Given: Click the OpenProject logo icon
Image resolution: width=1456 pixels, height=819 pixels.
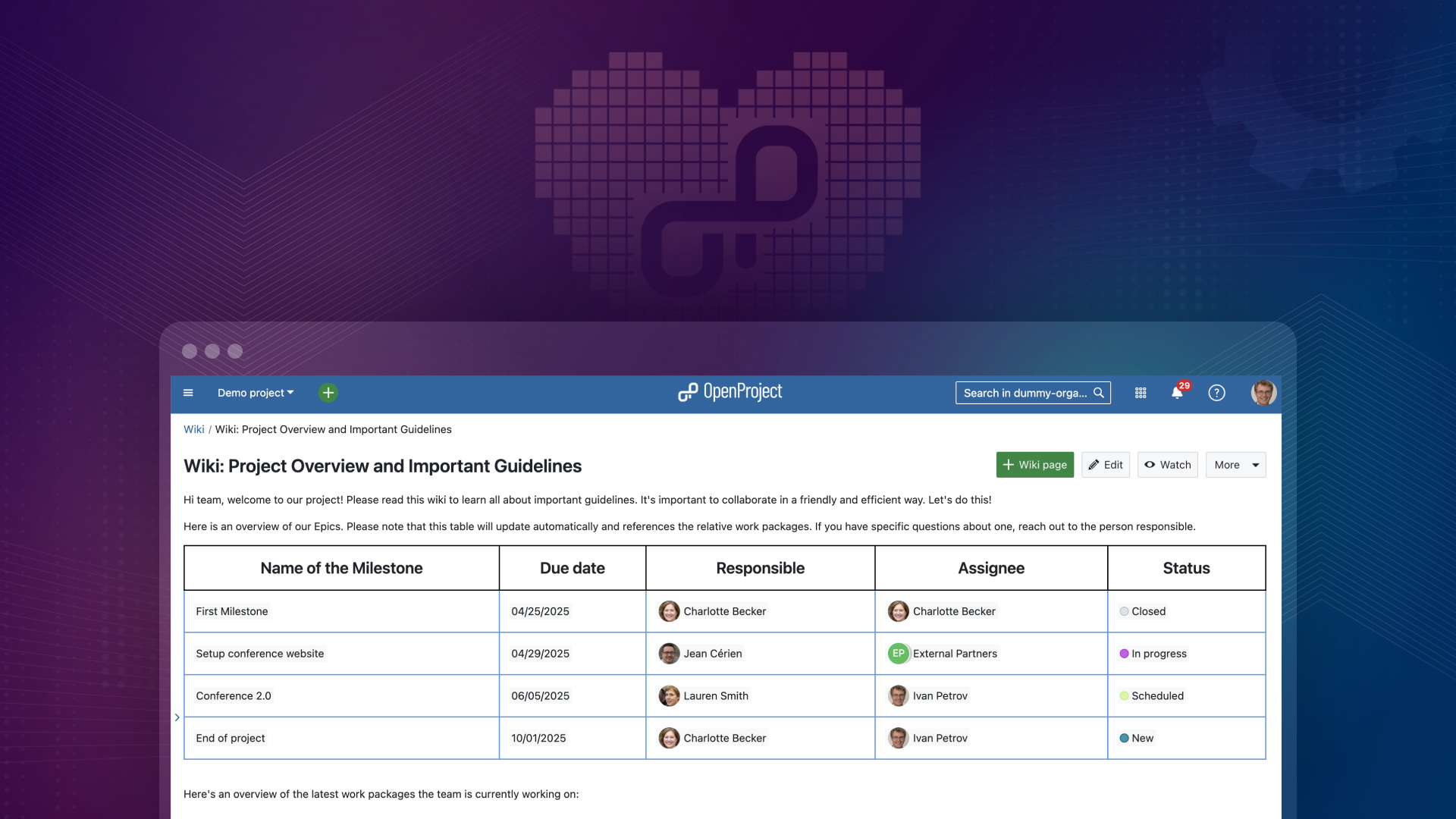Looking at the screenshot, I should point(685,391).
